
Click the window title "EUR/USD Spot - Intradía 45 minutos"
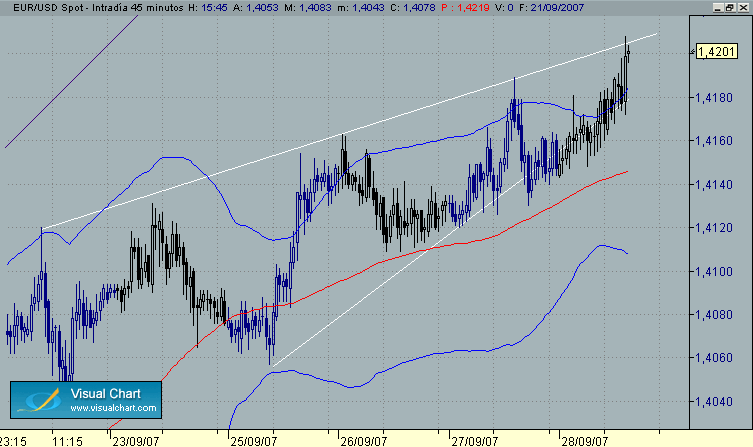point(98,8)
